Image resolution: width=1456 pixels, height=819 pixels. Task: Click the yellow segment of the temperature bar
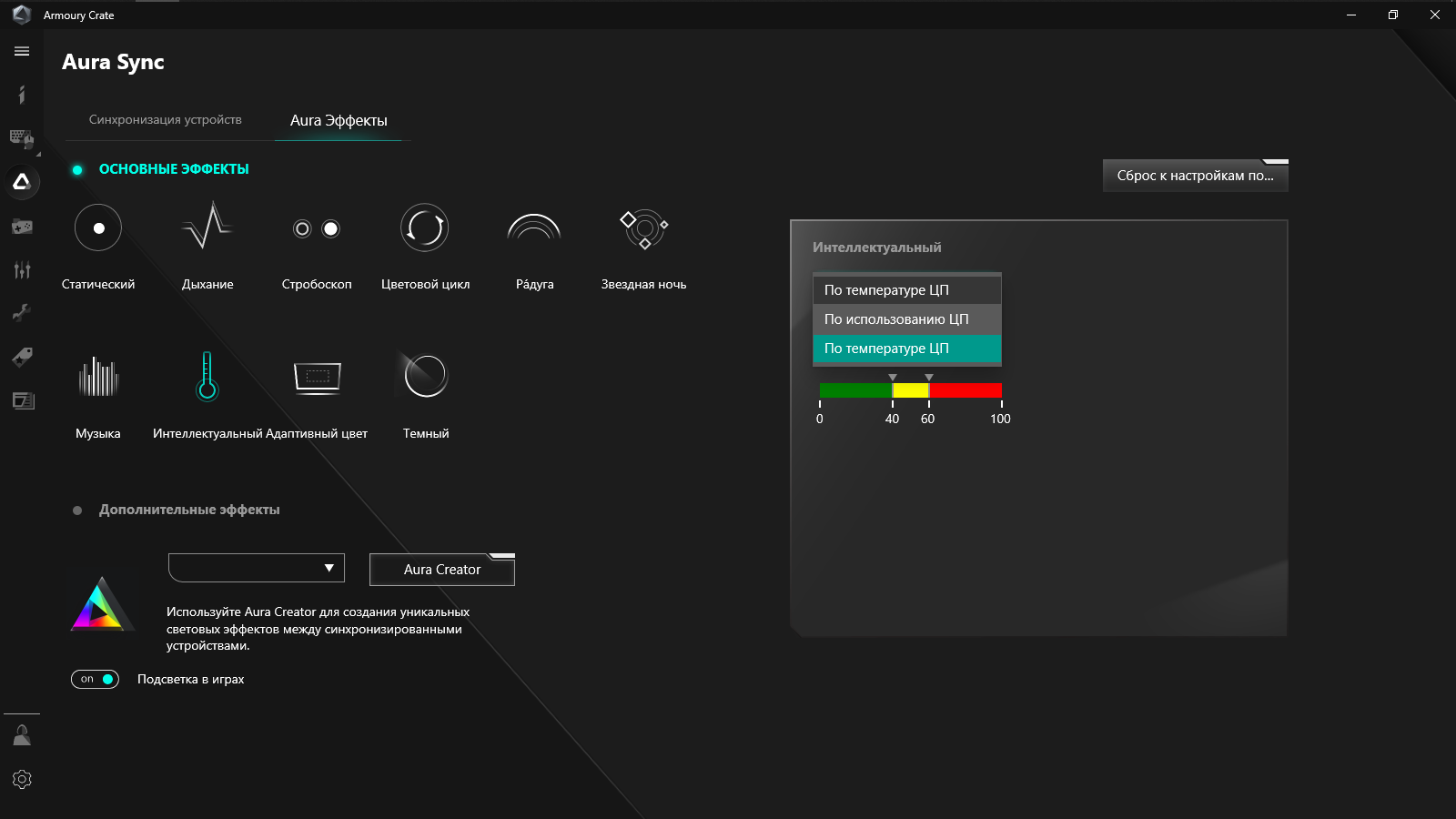(911, 390)
